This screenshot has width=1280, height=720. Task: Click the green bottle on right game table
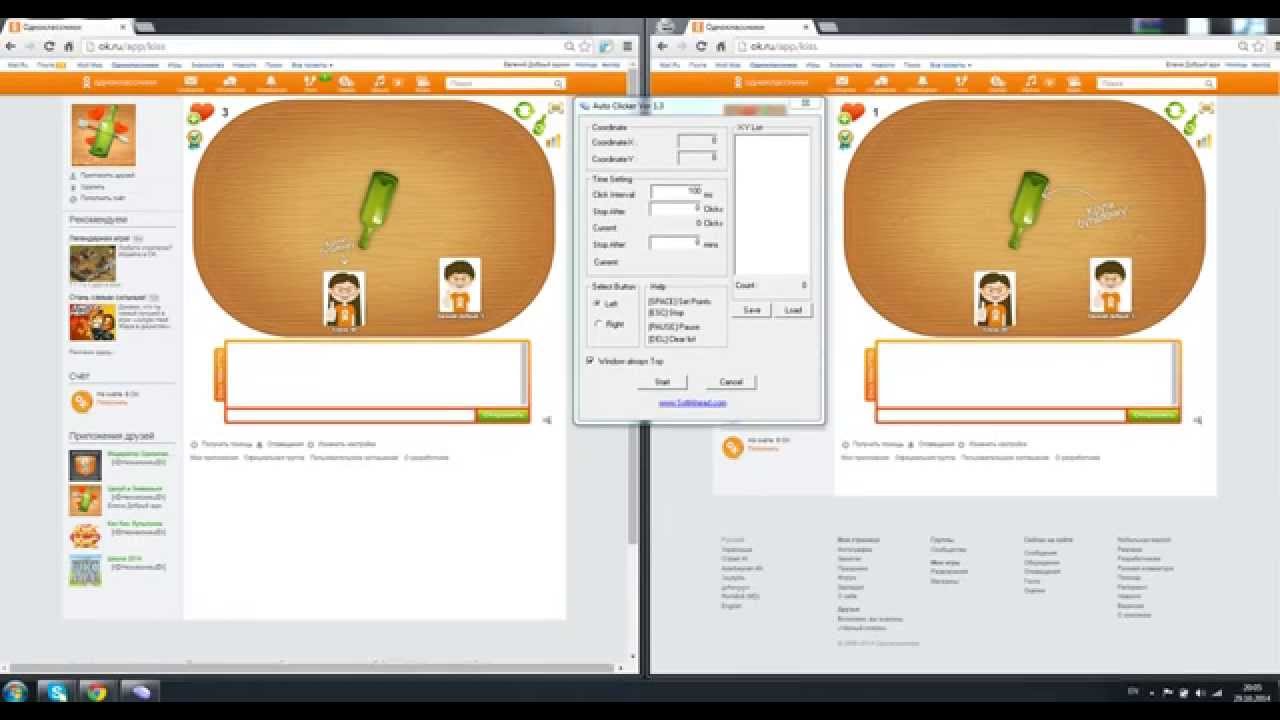coord(1027,207)
